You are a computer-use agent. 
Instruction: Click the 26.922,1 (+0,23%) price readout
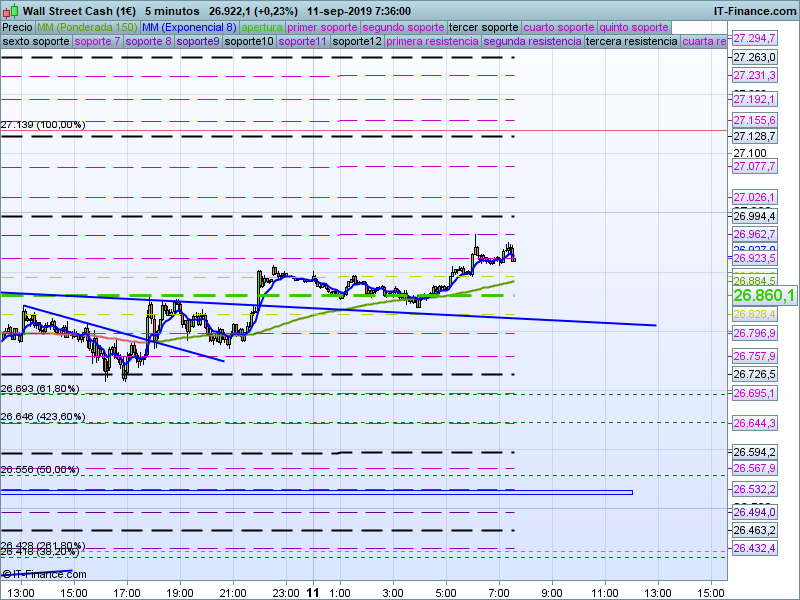254,11
